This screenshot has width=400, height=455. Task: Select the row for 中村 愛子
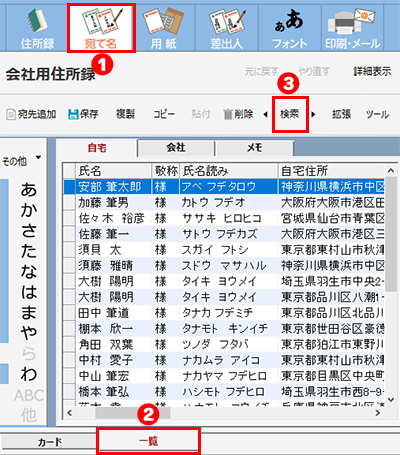[224, 360]
